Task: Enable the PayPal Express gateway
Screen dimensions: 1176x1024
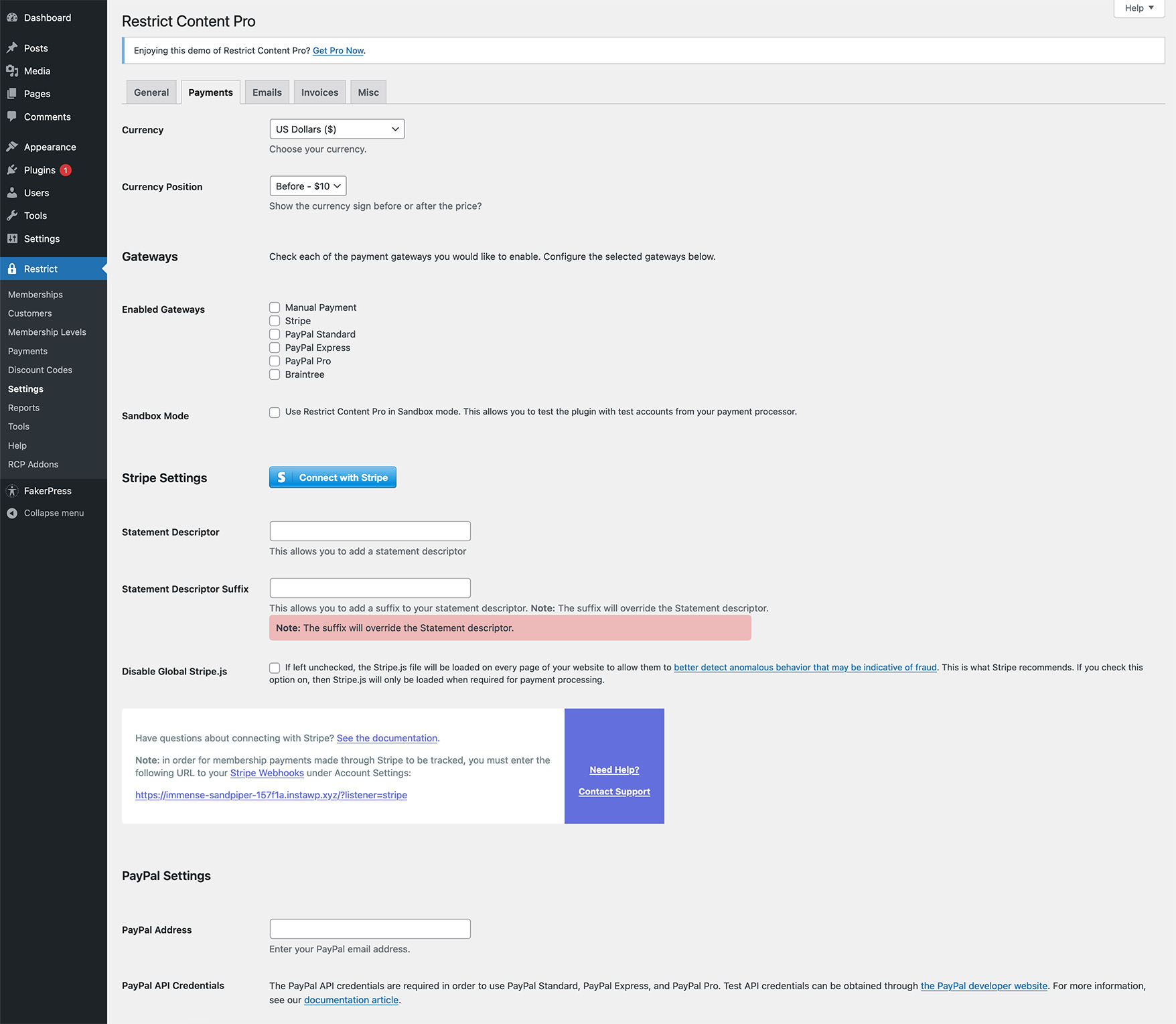Action: coord(275,348)
